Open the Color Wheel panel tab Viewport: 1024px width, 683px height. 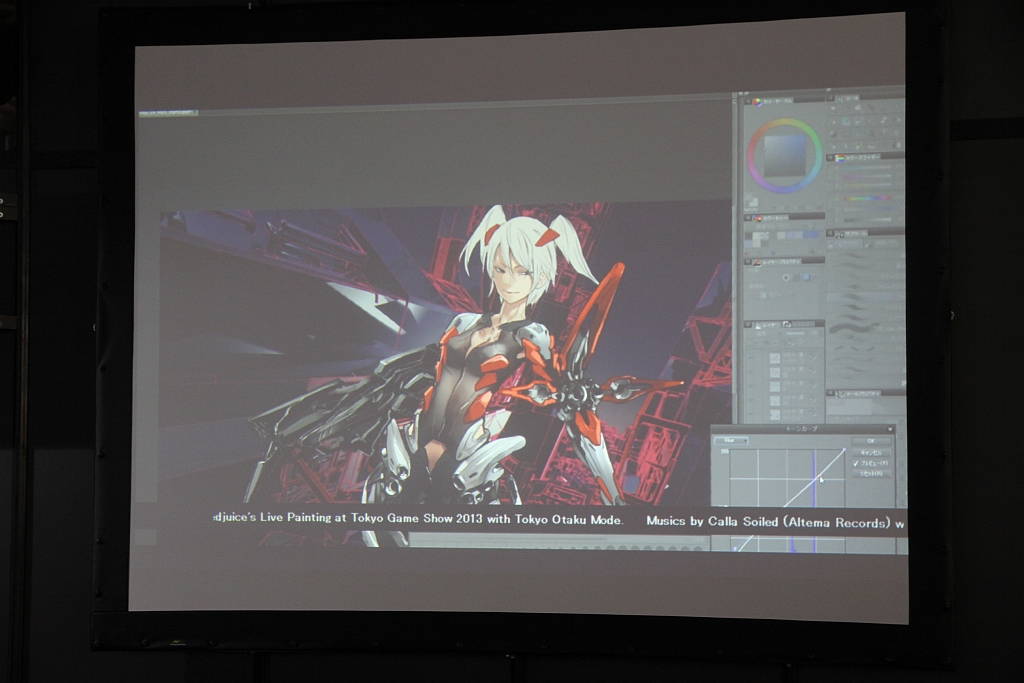click(773, 101)
